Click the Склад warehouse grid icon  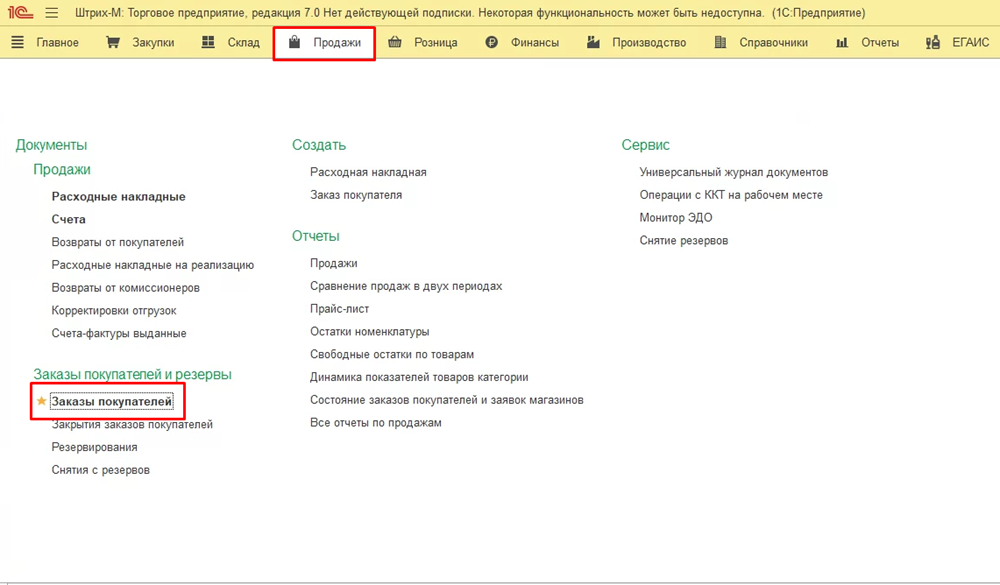click(208, 43)
